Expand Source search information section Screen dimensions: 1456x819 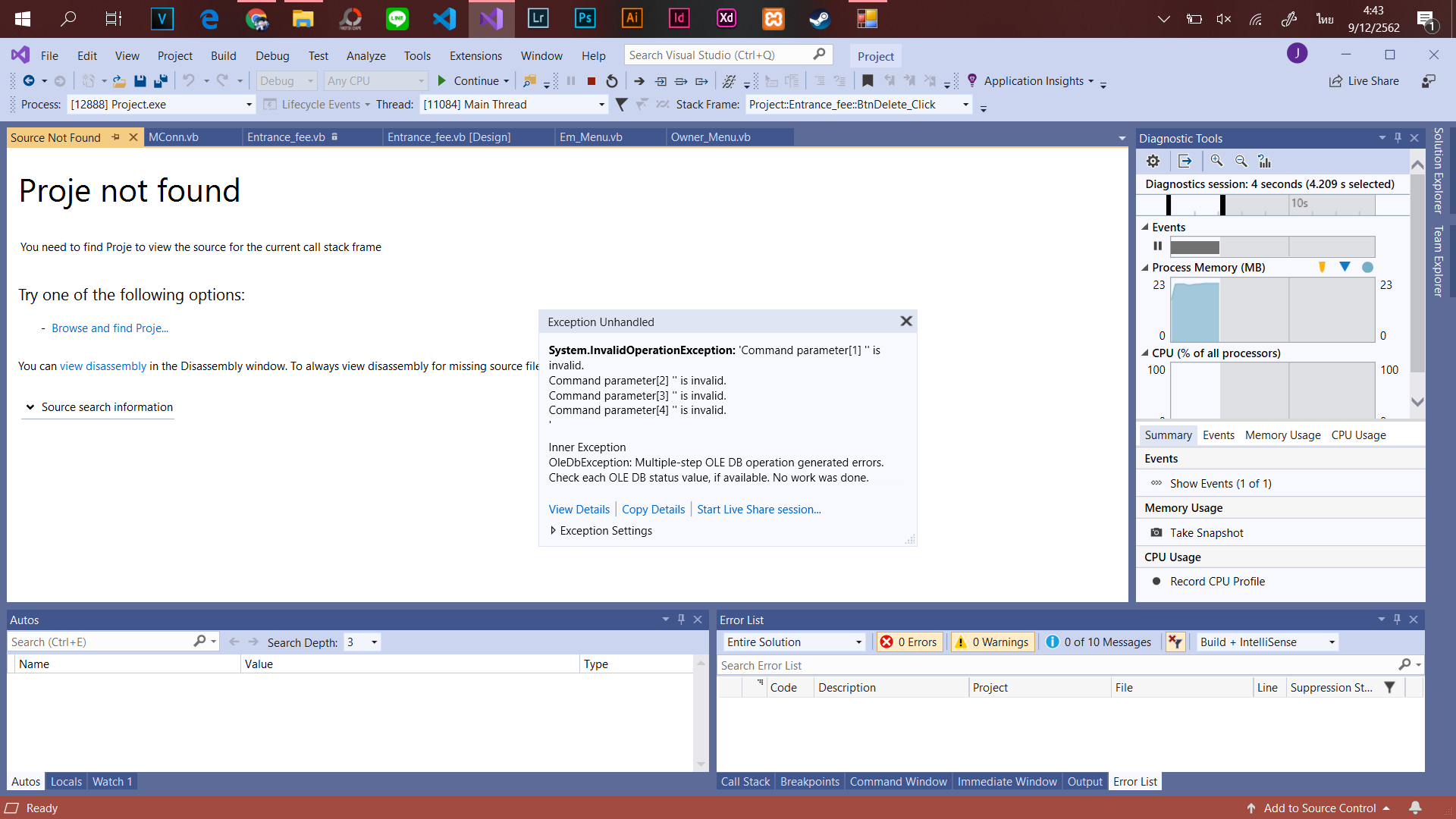(99, 407)
